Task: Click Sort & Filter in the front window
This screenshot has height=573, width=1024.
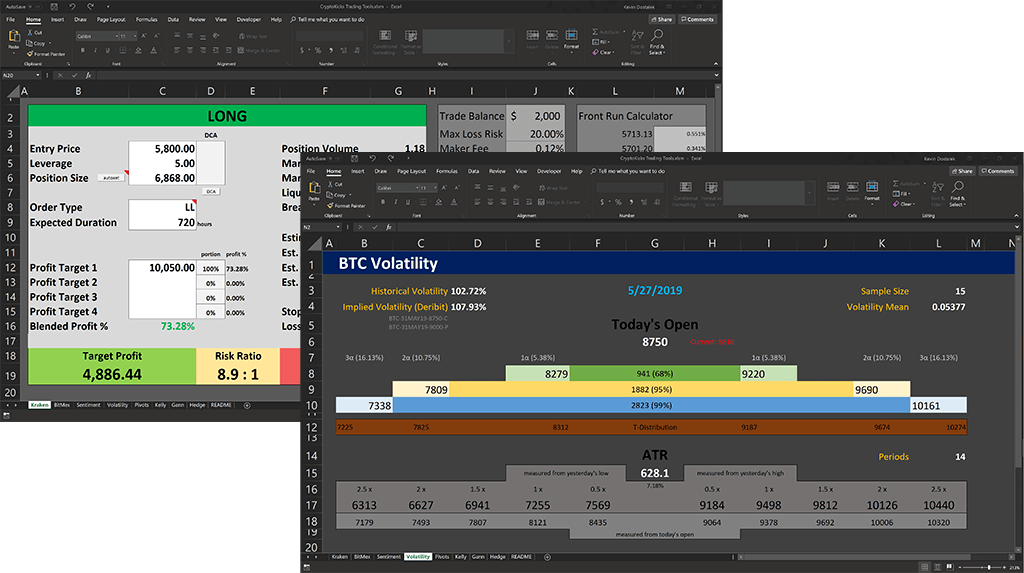Action: (938, 193)
